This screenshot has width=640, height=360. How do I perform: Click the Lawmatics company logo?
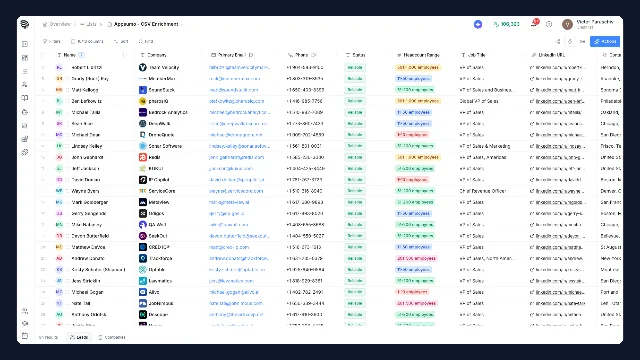pos(142,281)
